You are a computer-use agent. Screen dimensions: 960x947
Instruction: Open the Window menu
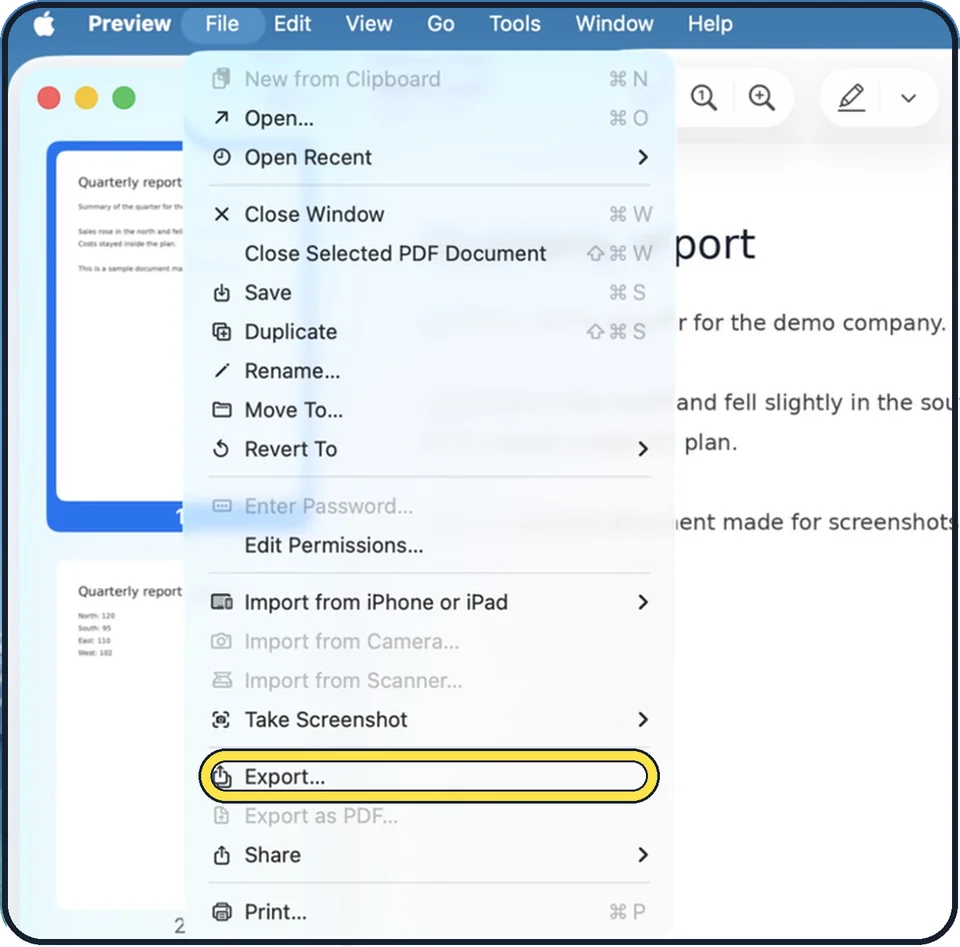tap(614, 24)
